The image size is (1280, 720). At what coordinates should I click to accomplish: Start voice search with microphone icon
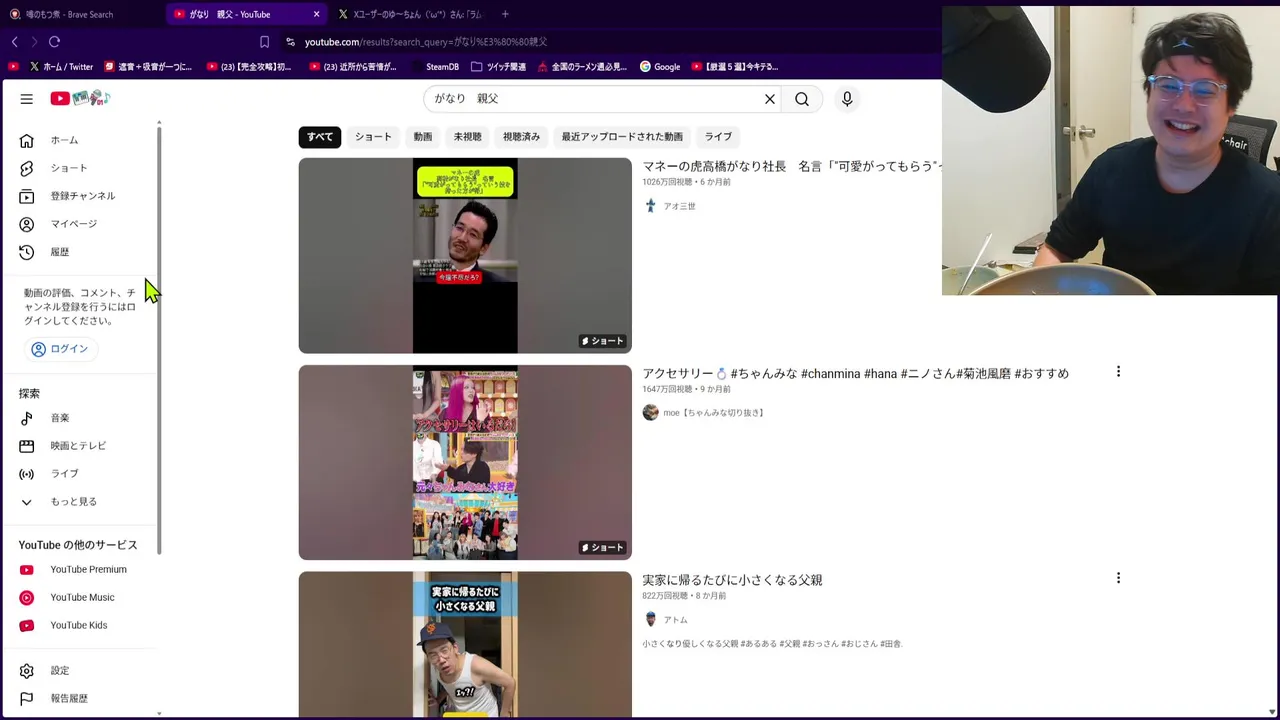tap(847, 99)
